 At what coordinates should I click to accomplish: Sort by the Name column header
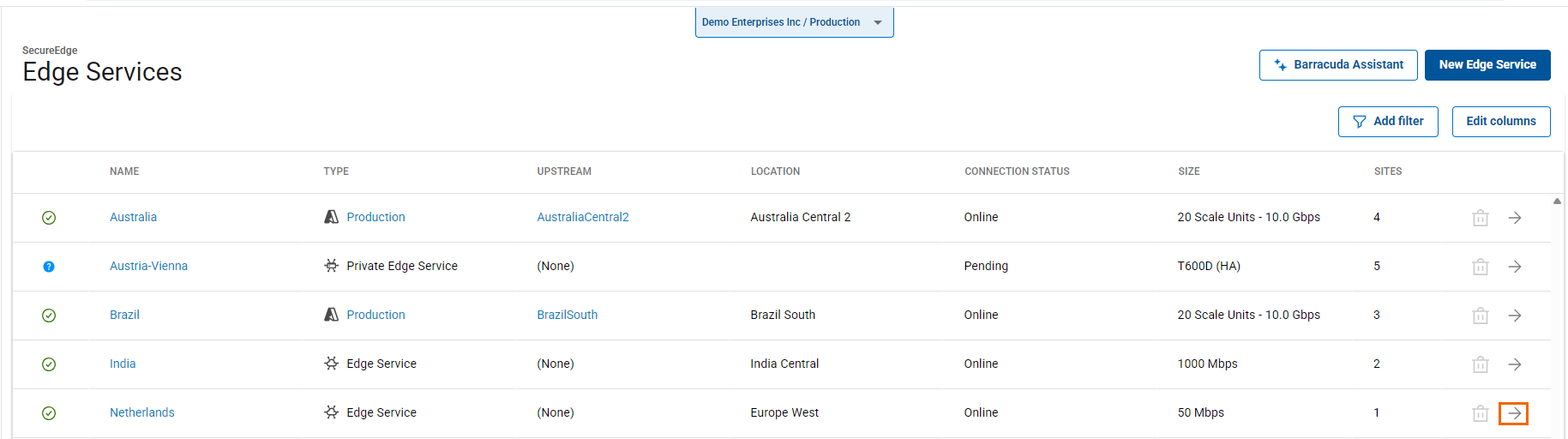124,171
